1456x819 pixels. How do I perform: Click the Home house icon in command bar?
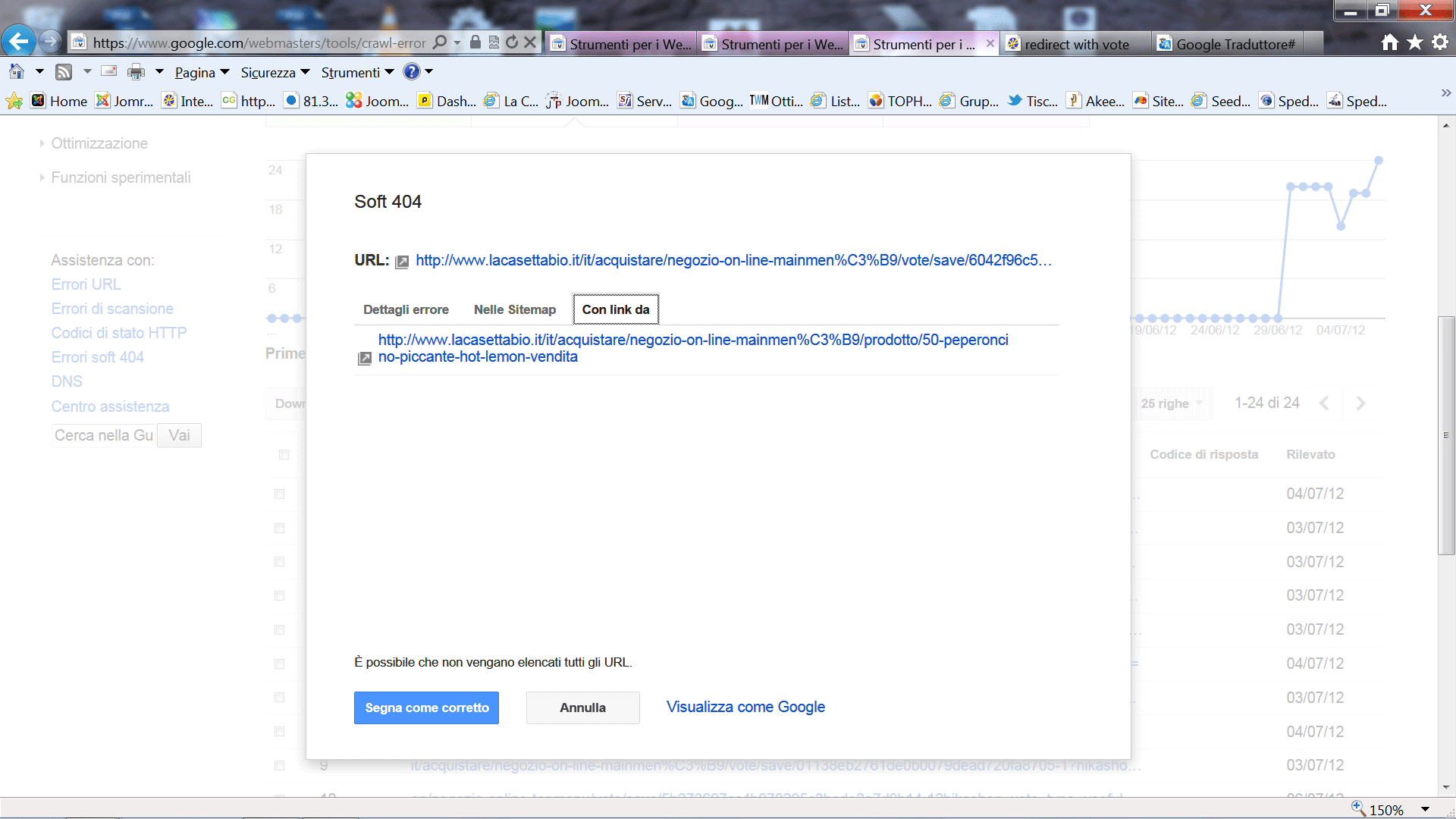[x=17, y=72]
